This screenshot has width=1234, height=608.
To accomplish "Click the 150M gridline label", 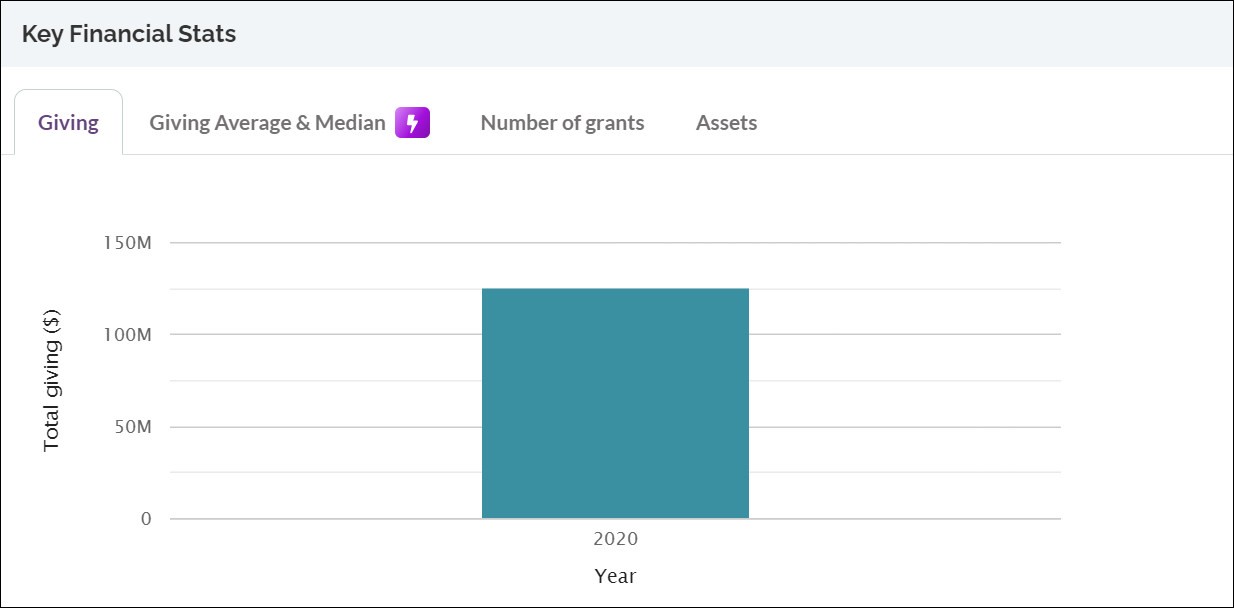I will pyautogui.click(x=129, y=241).
